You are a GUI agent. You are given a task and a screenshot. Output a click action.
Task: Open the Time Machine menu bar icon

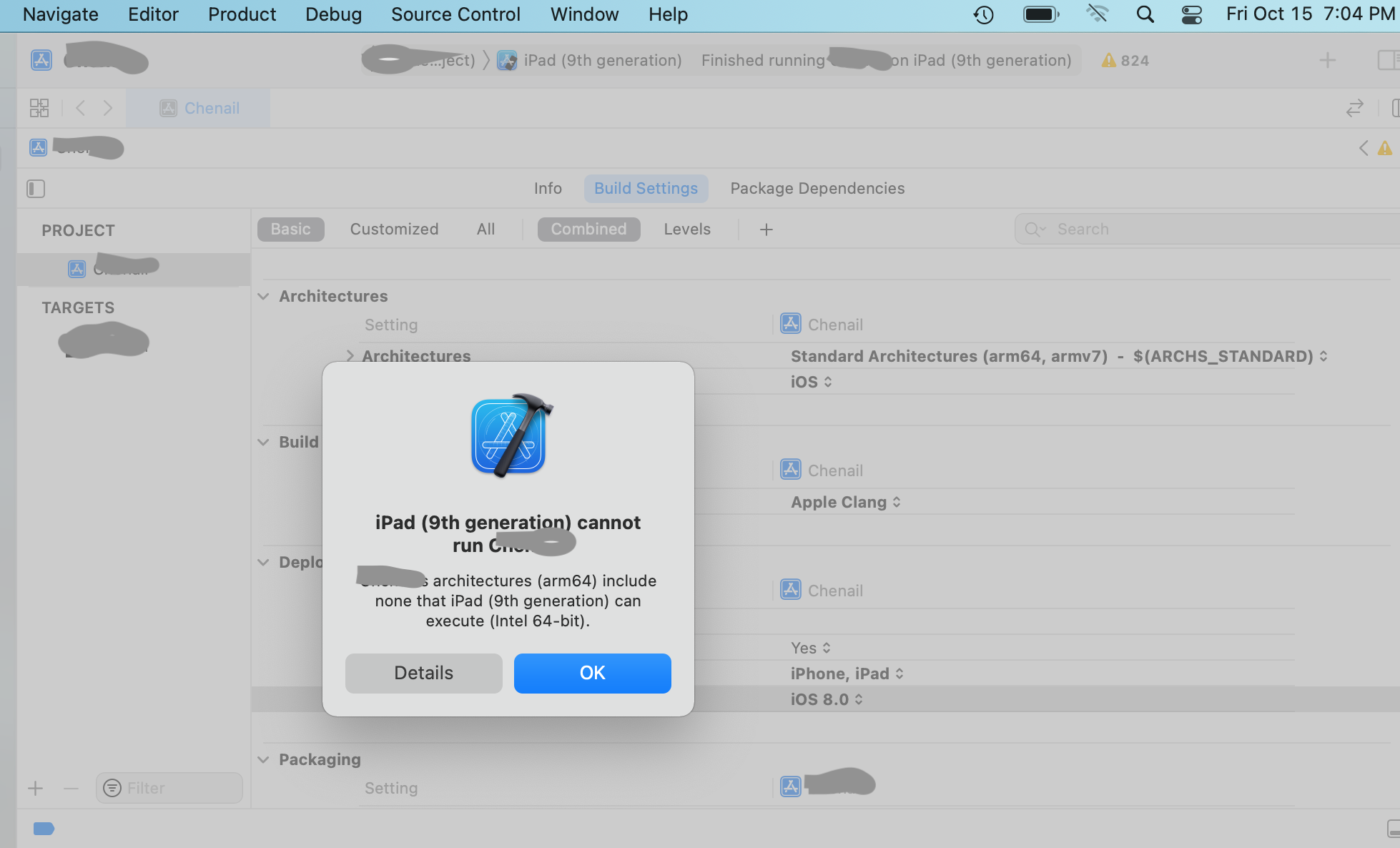coord(984,14)
